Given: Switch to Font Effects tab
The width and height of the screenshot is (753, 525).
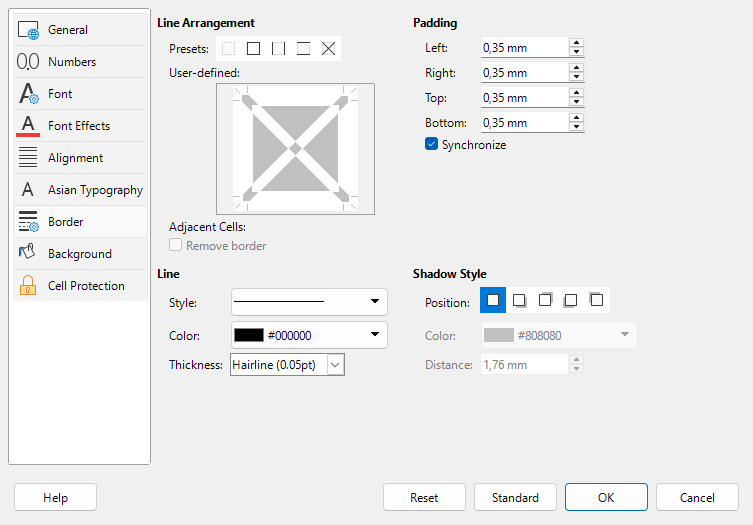Looking at the screenshot, I should click(x=80, y=126).
